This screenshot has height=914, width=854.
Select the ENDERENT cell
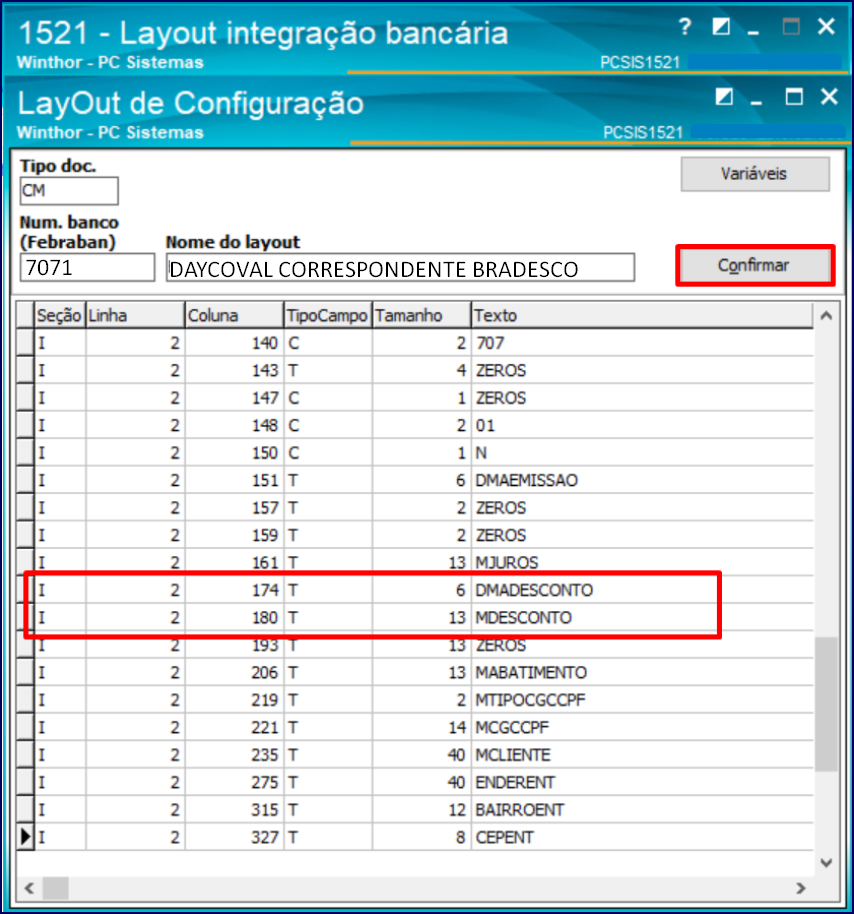(x=641, y=782)
